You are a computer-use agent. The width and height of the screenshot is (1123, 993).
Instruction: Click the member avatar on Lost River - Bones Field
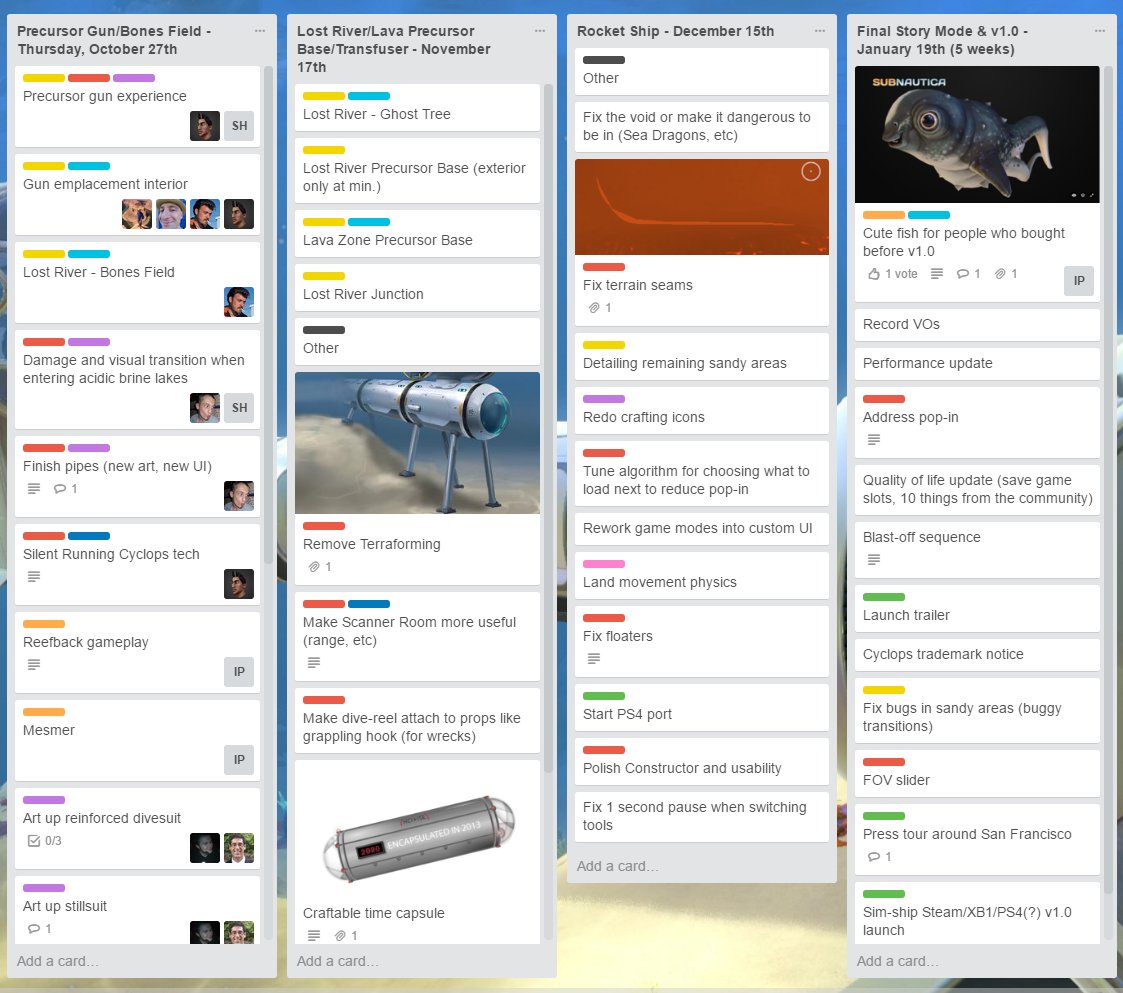(x=239, y=302)
